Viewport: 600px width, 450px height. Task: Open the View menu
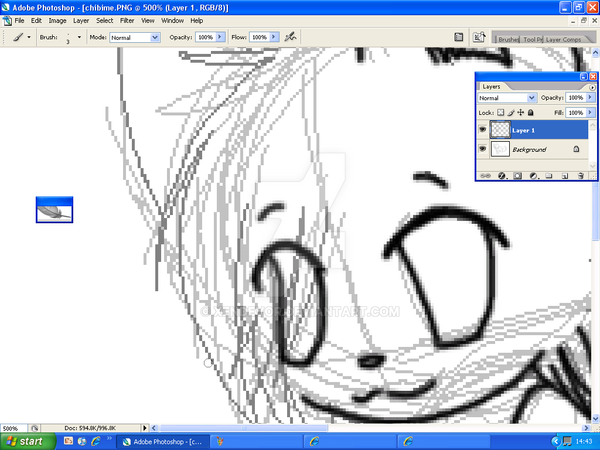(148, 21)
